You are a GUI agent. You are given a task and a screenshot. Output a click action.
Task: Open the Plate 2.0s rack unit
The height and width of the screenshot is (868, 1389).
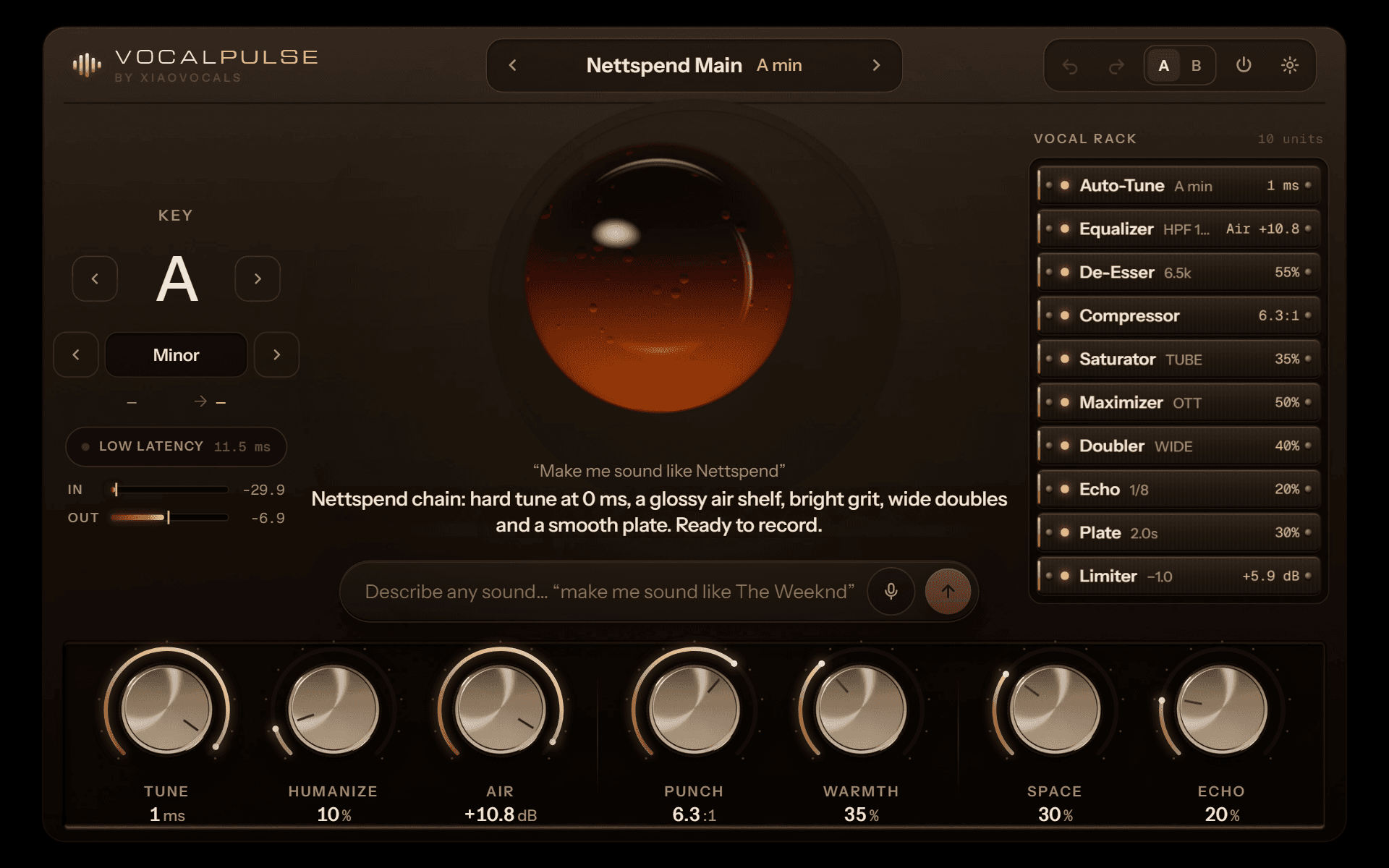coord(1178,532)
